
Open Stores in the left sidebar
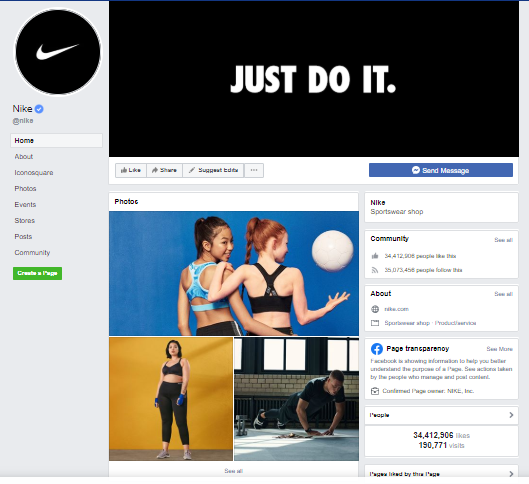pyautogui.click(x=25, y=221)
